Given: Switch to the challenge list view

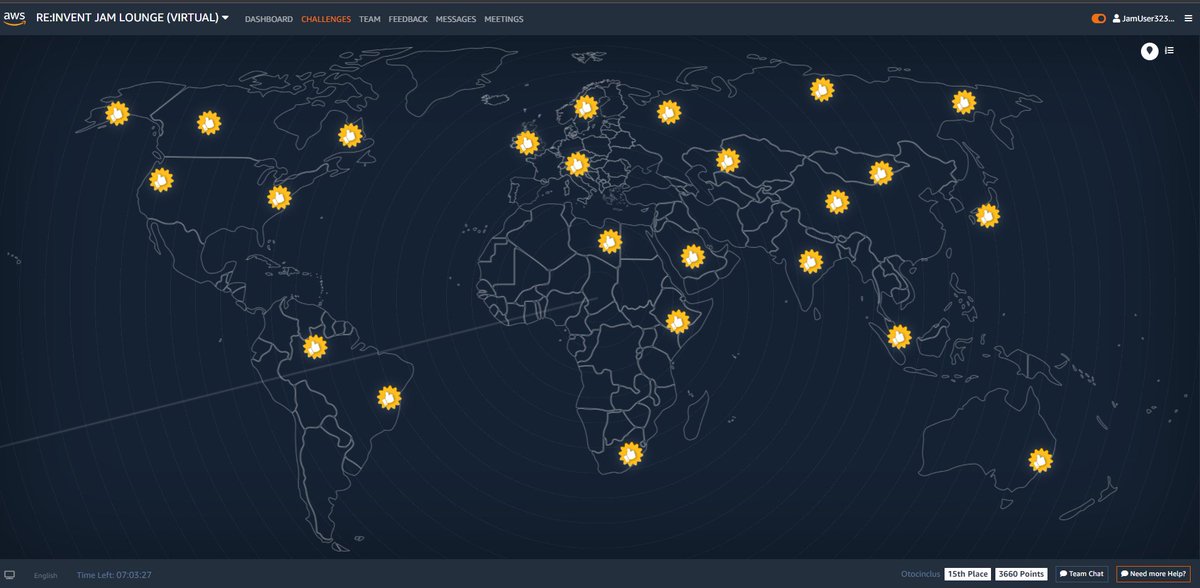Looking at the screenshot, I should coord(1170,51).
